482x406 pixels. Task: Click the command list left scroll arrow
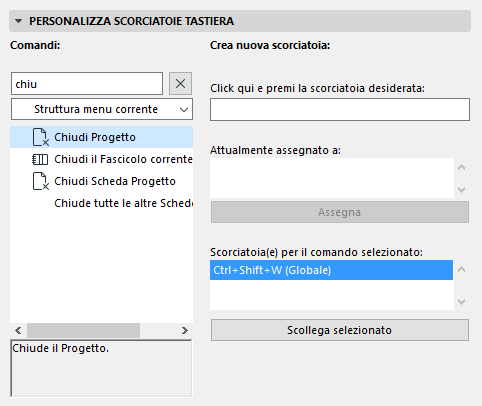18,330
